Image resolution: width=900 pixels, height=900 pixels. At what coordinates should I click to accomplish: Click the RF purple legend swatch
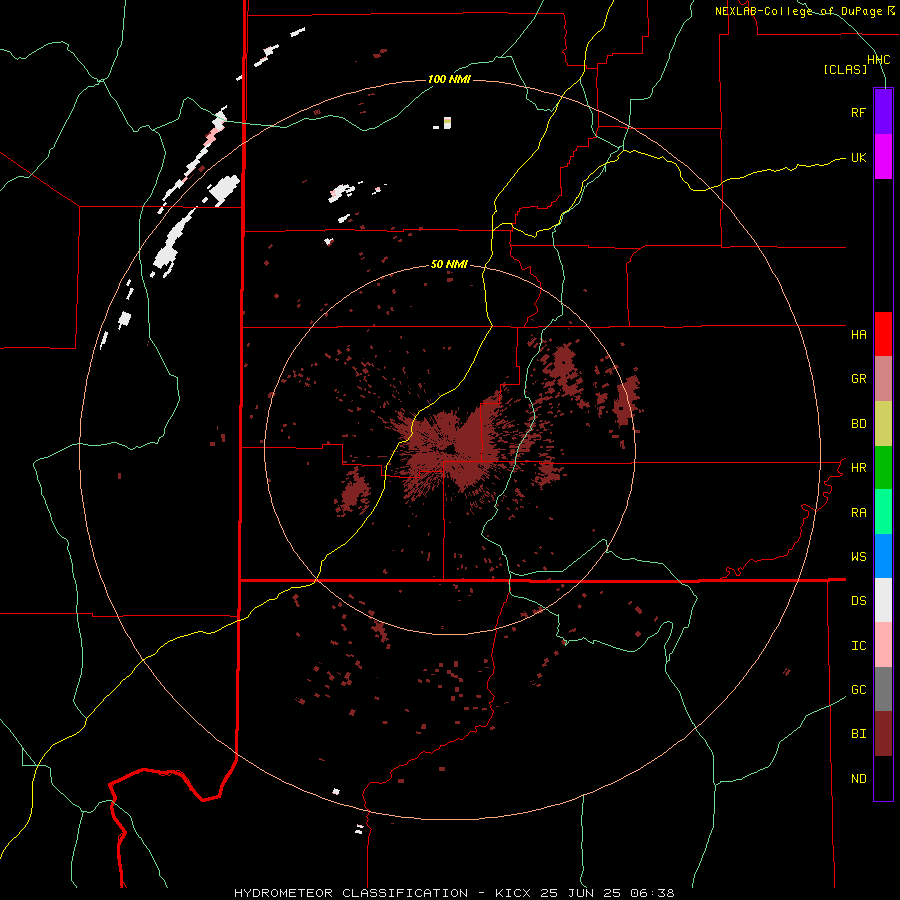click(883, 112)
